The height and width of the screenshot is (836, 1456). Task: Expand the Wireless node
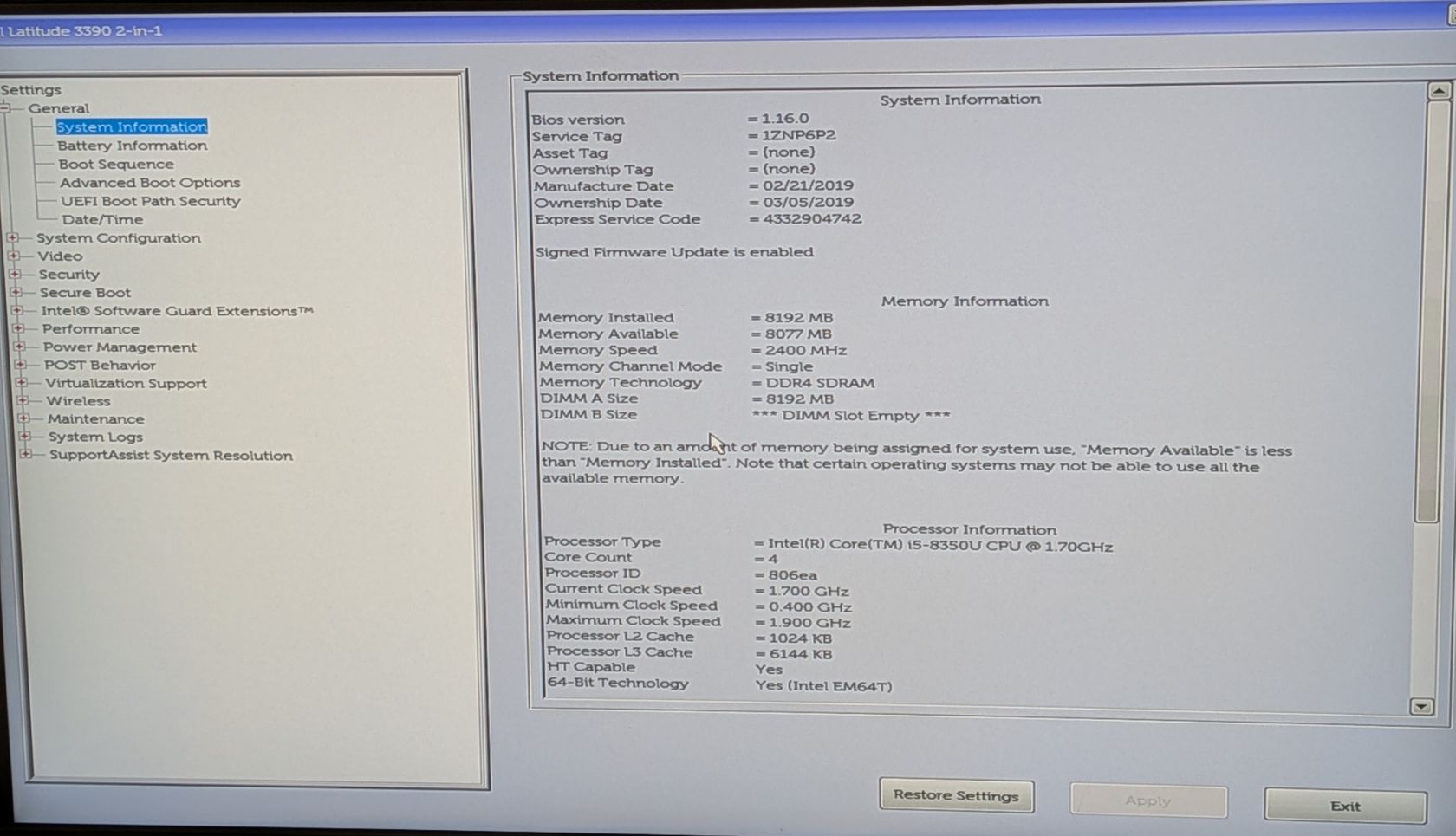[x=23, y=400]
